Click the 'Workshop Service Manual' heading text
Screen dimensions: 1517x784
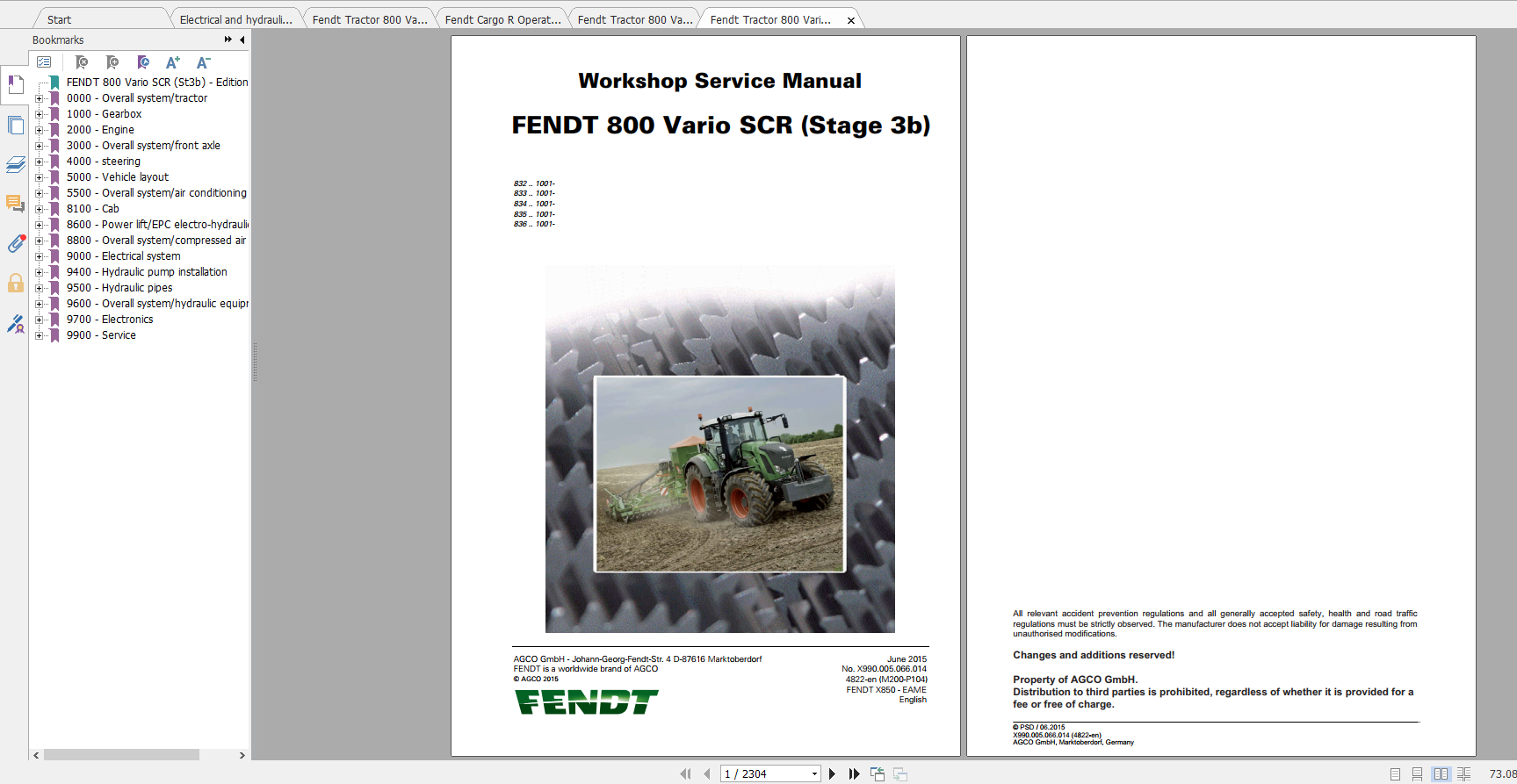click(719, 81)
